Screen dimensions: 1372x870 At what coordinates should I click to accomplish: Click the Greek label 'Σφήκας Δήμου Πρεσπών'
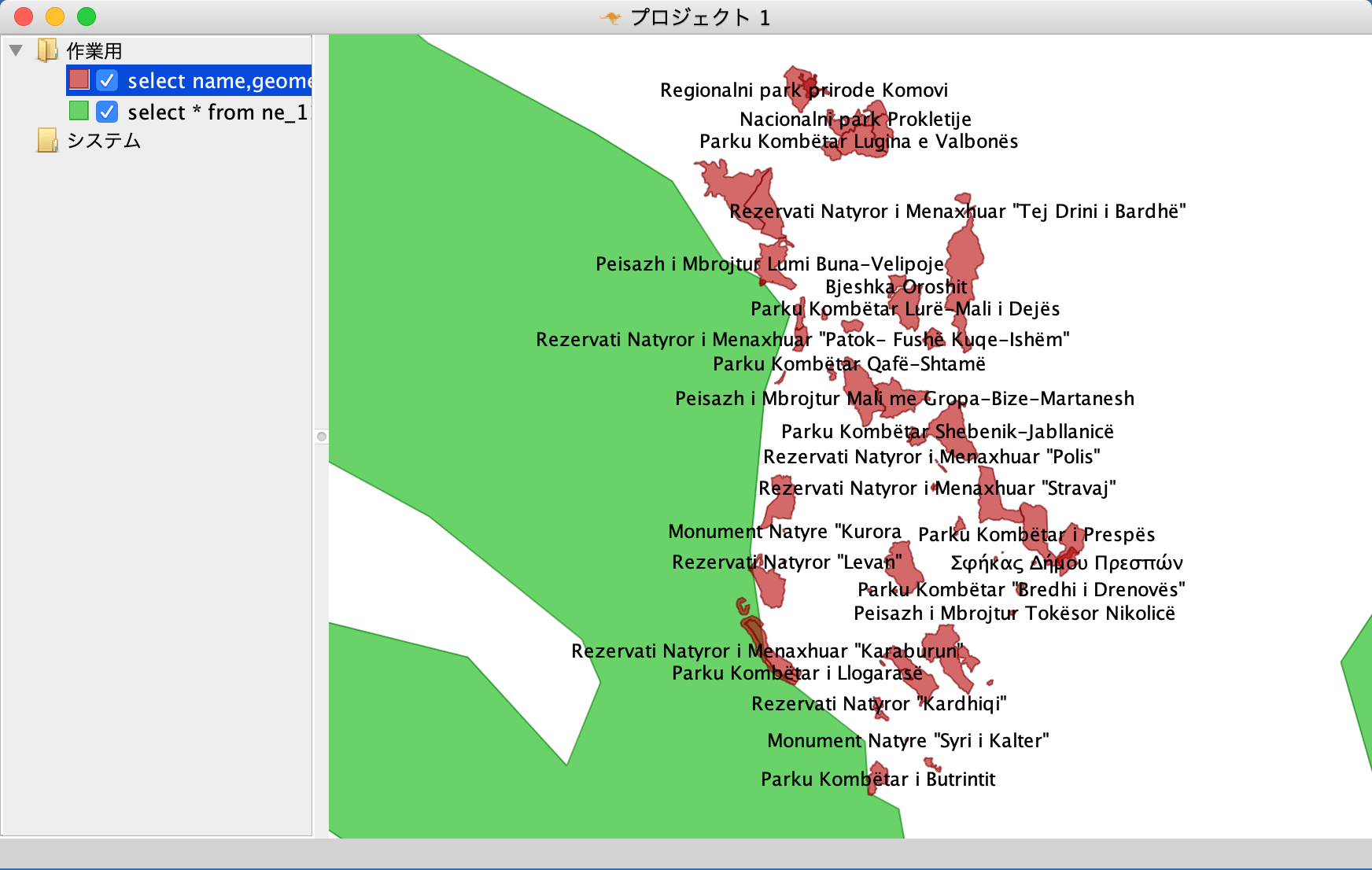1066,563
